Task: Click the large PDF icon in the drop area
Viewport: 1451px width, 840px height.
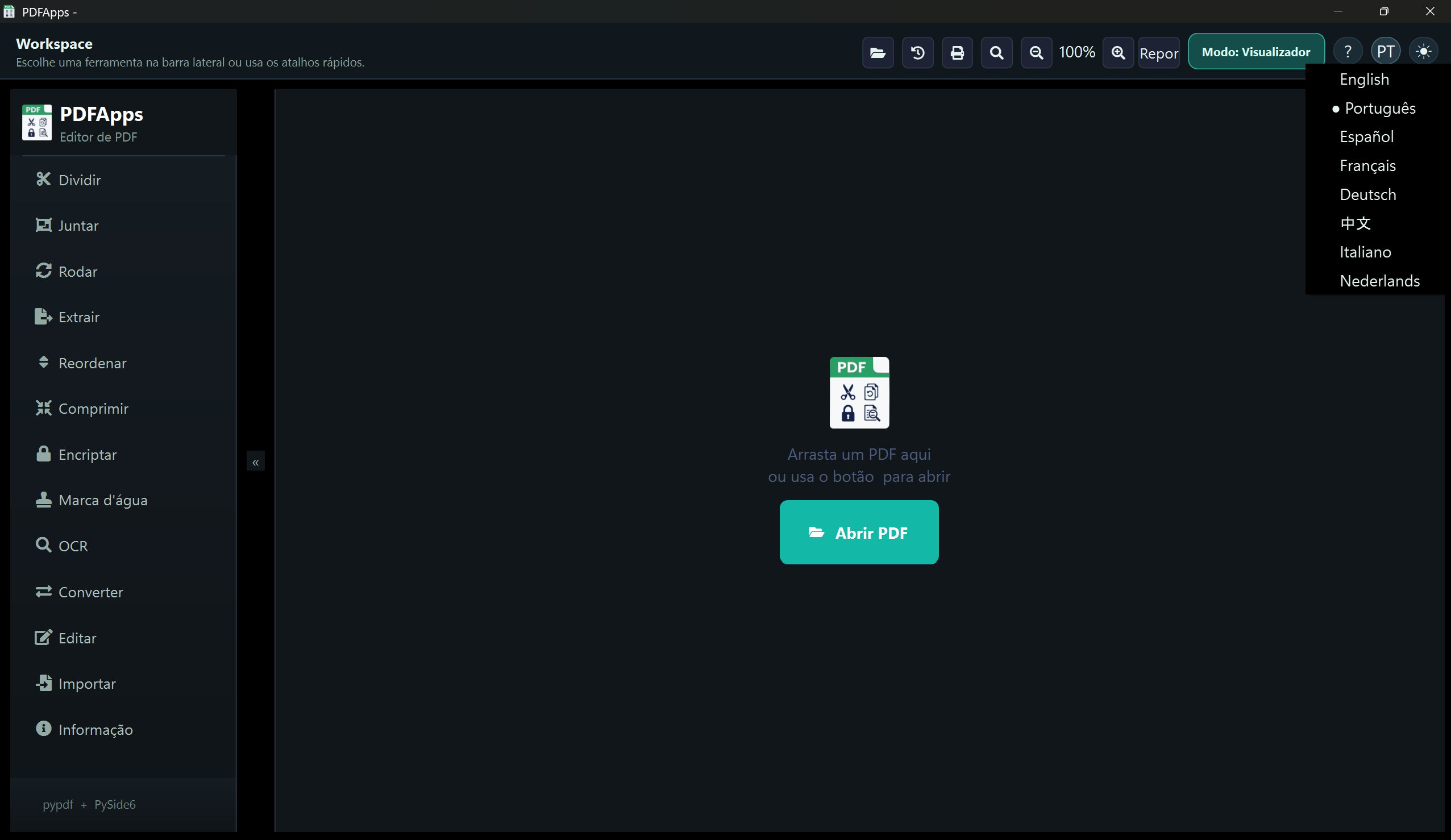Action: (859, 393)
